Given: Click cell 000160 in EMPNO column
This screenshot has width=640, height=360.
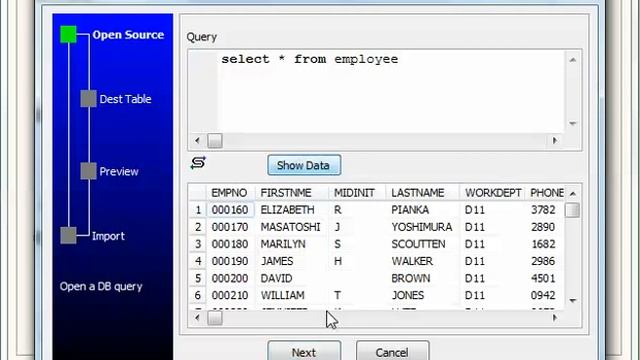Looking at the screenshot, I should [x=231, y=210].
